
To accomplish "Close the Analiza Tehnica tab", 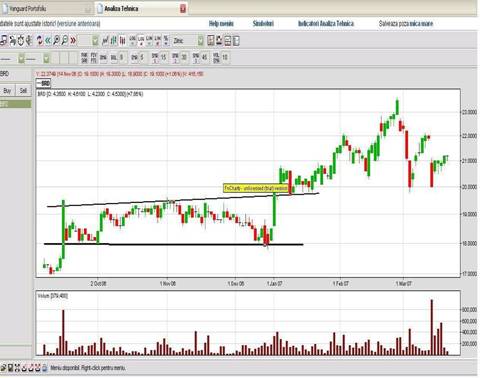I will 183,9.
